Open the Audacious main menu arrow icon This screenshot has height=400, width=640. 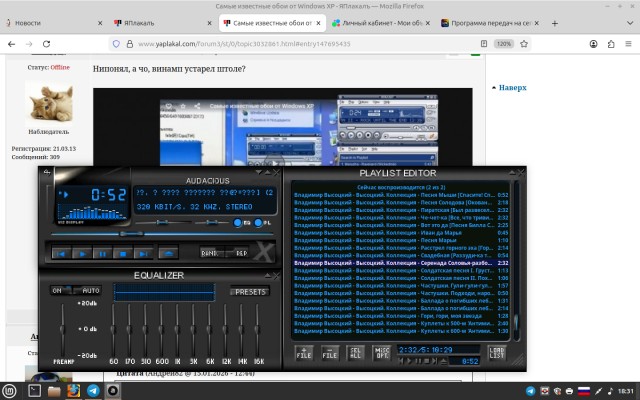point(47,173)
